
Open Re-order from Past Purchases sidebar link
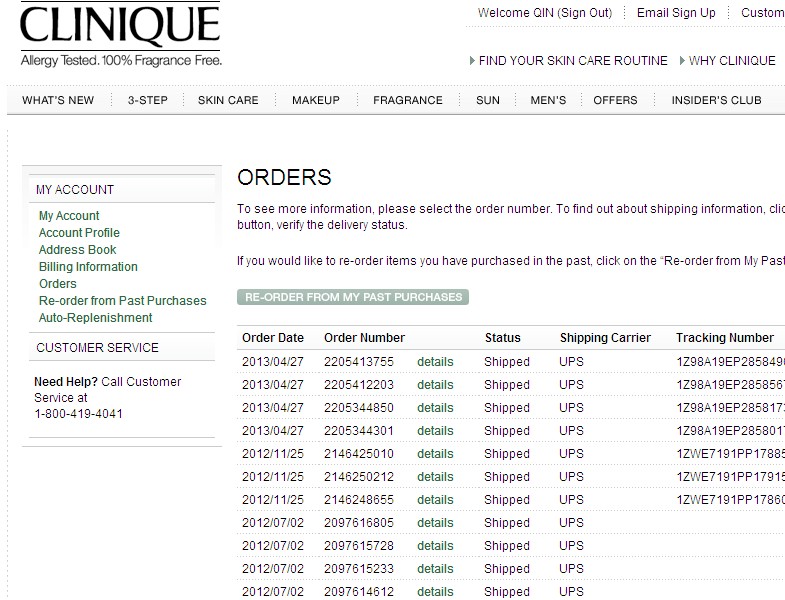[x=123, y=301]
